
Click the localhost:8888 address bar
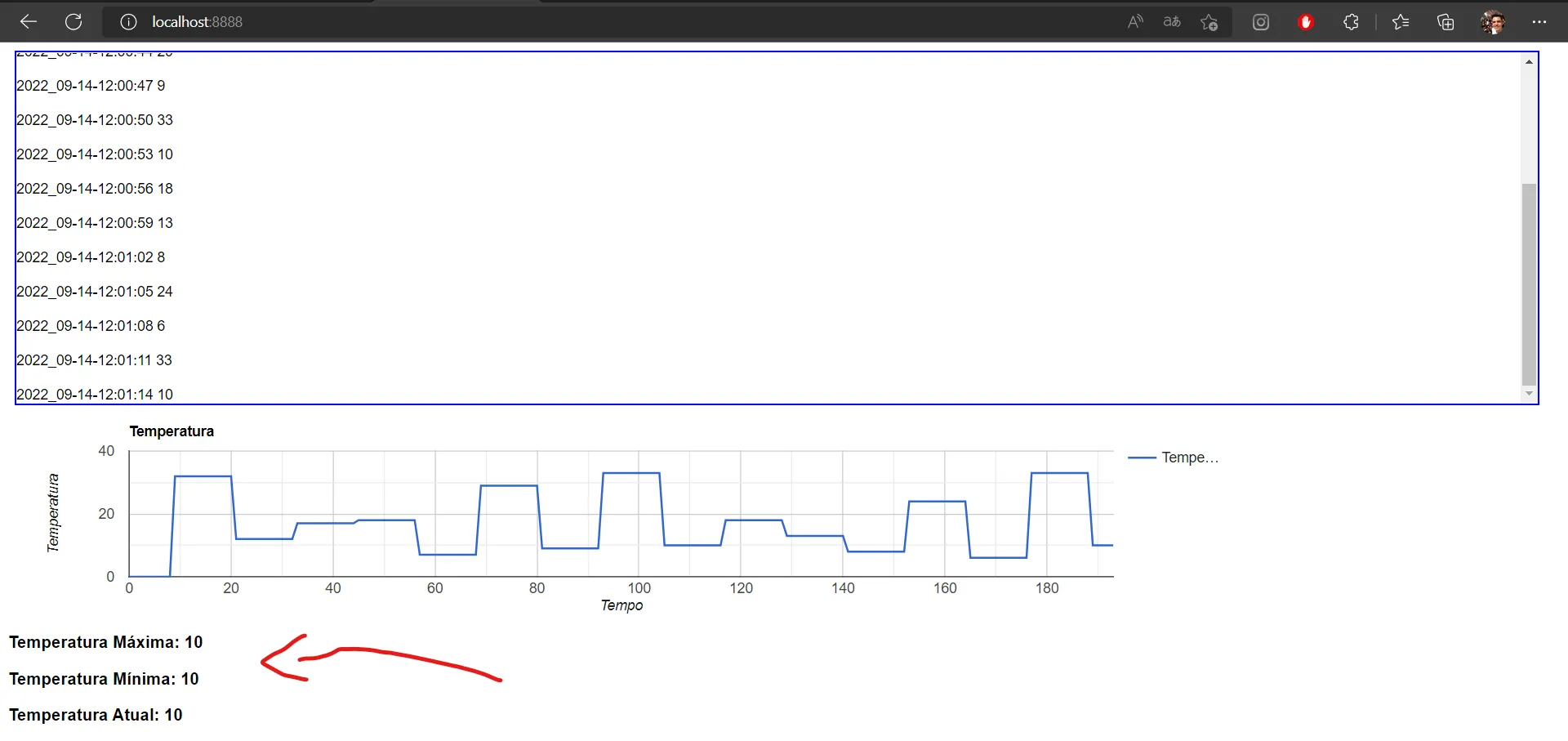point(572,22)
